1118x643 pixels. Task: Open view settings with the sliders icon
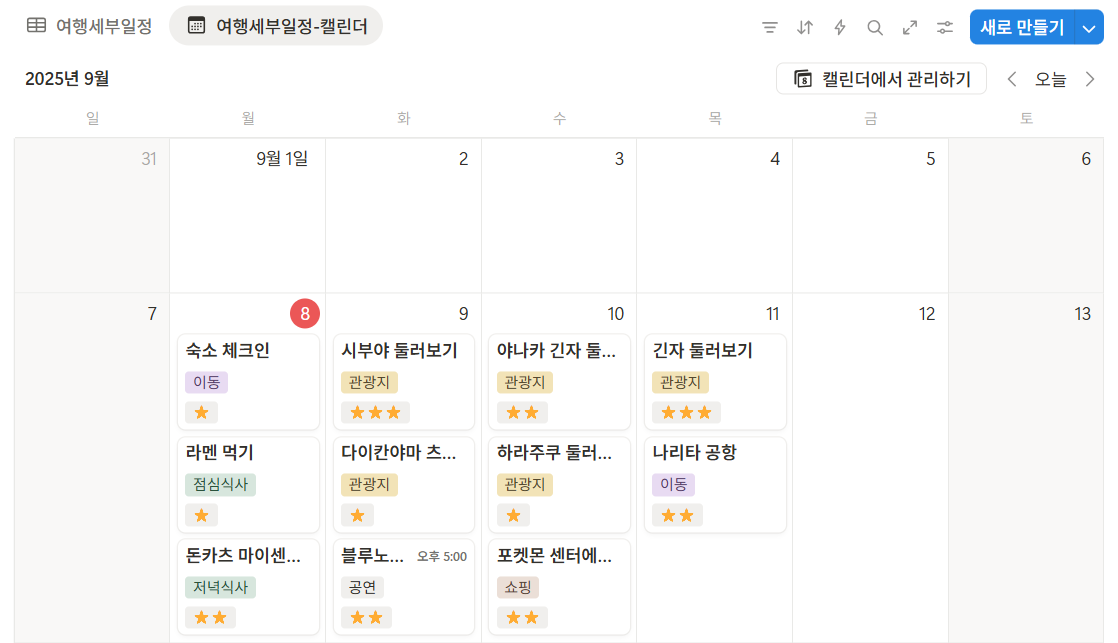(x=945, y=27)
